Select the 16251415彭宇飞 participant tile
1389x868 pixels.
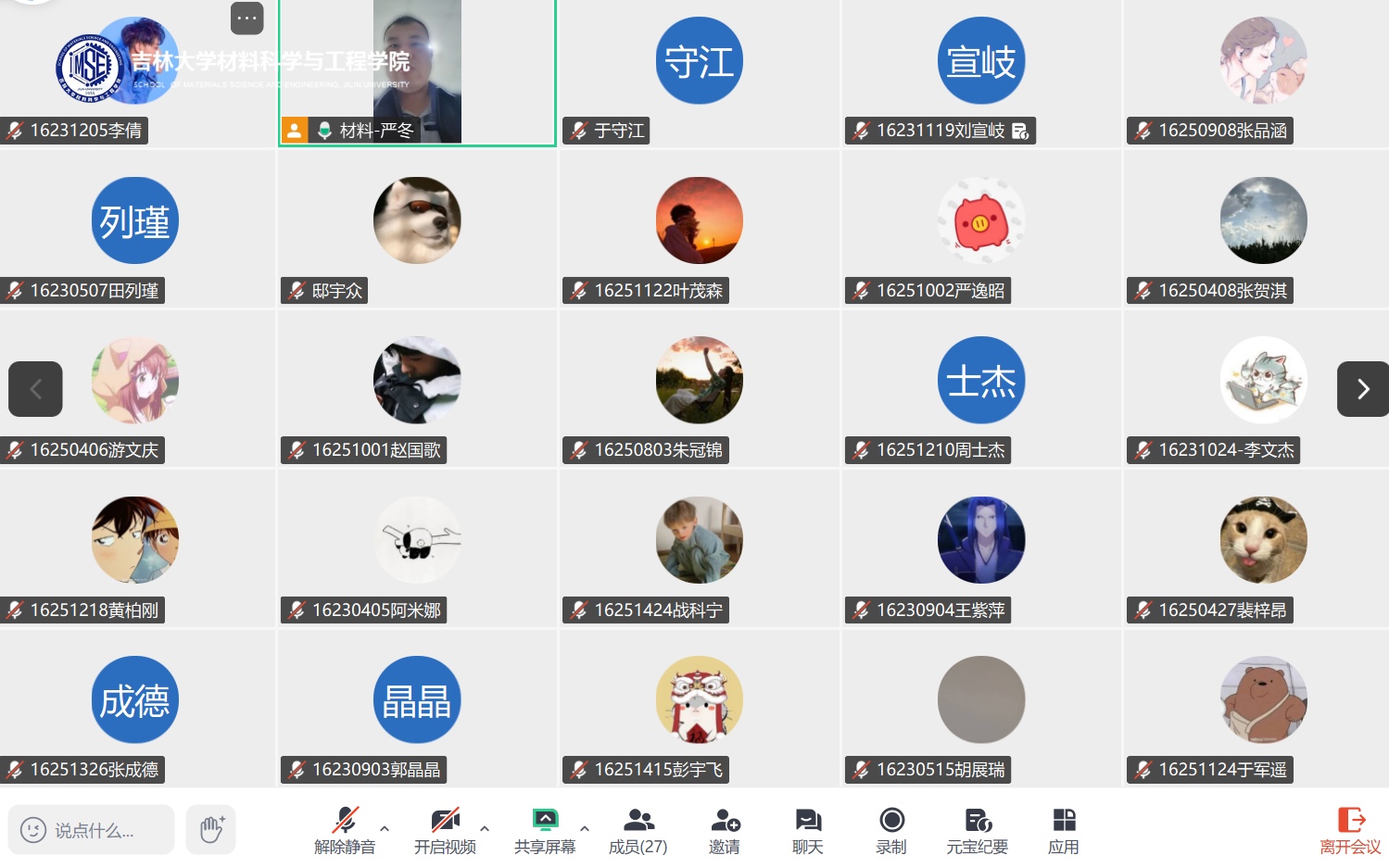coord(700,709)
